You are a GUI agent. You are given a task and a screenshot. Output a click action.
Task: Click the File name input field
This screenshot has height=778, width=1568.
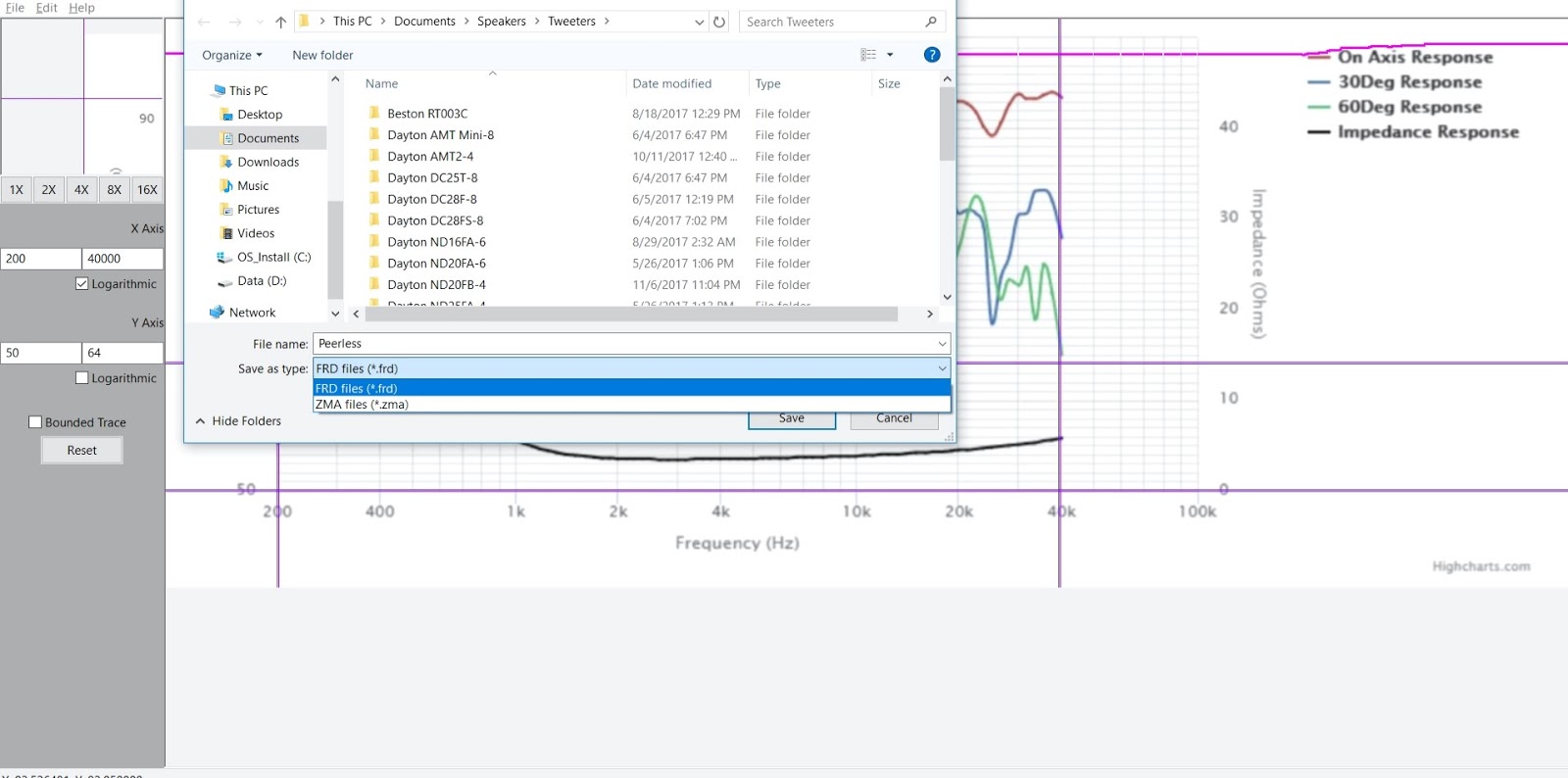625,344
